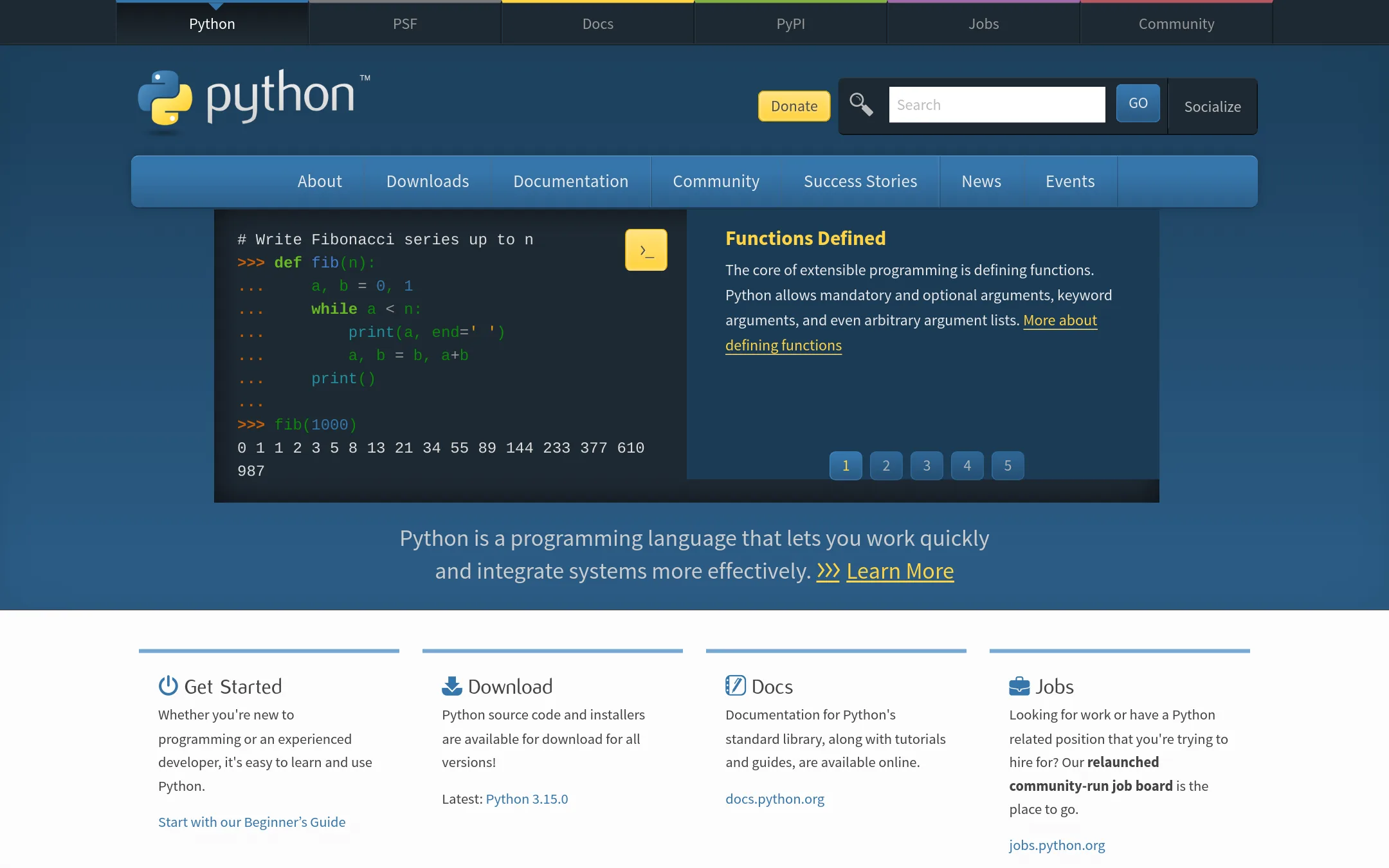Click the Download section heading
The image size is (1389, 868).
(x=510, y=687)
